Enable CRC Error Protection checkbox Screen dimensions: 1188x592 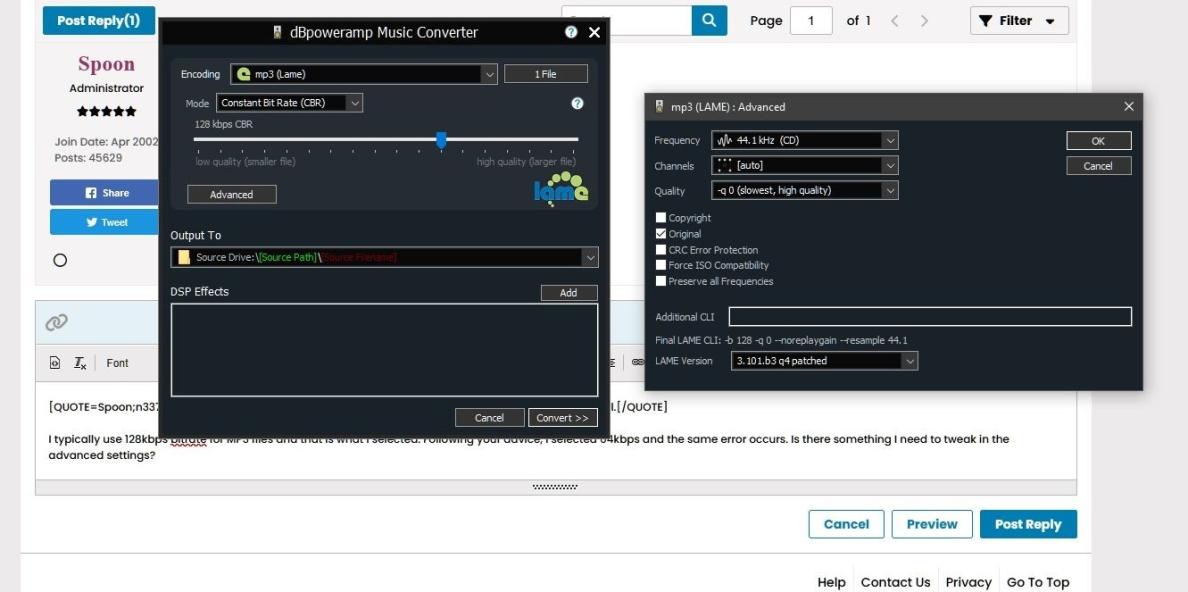pyautogui.click(x=661, y=250)
